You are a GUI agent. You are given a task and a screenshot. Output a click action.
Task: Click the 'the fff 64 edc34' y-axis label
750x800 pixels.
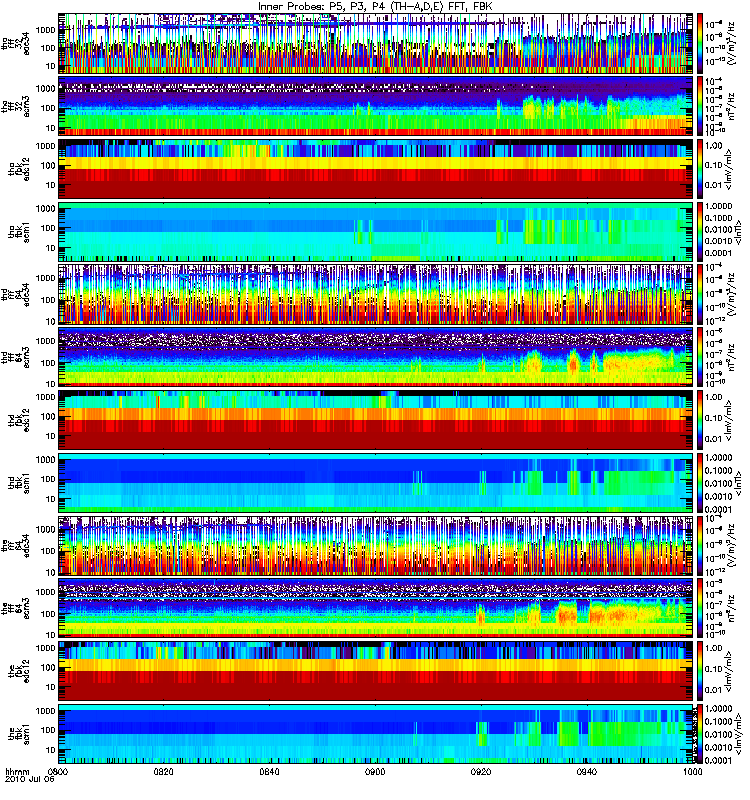point(15,545)
